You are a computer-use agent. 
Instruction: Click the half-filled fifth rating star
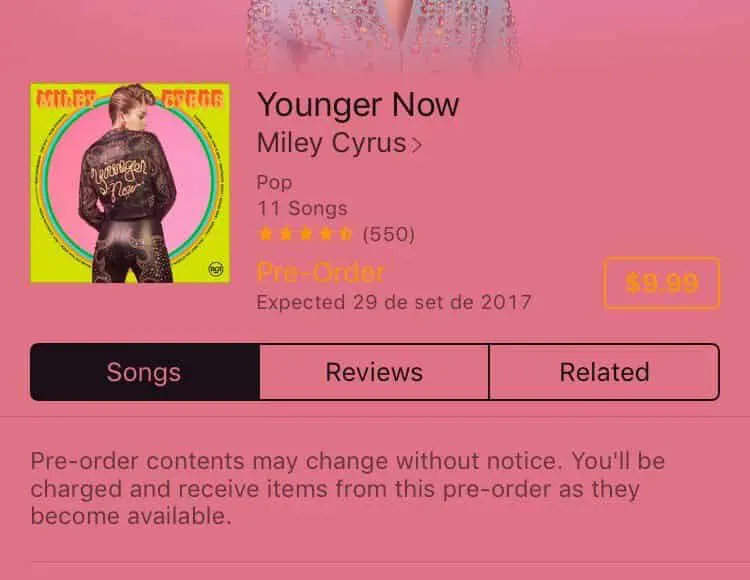click(x=345, y=234)
